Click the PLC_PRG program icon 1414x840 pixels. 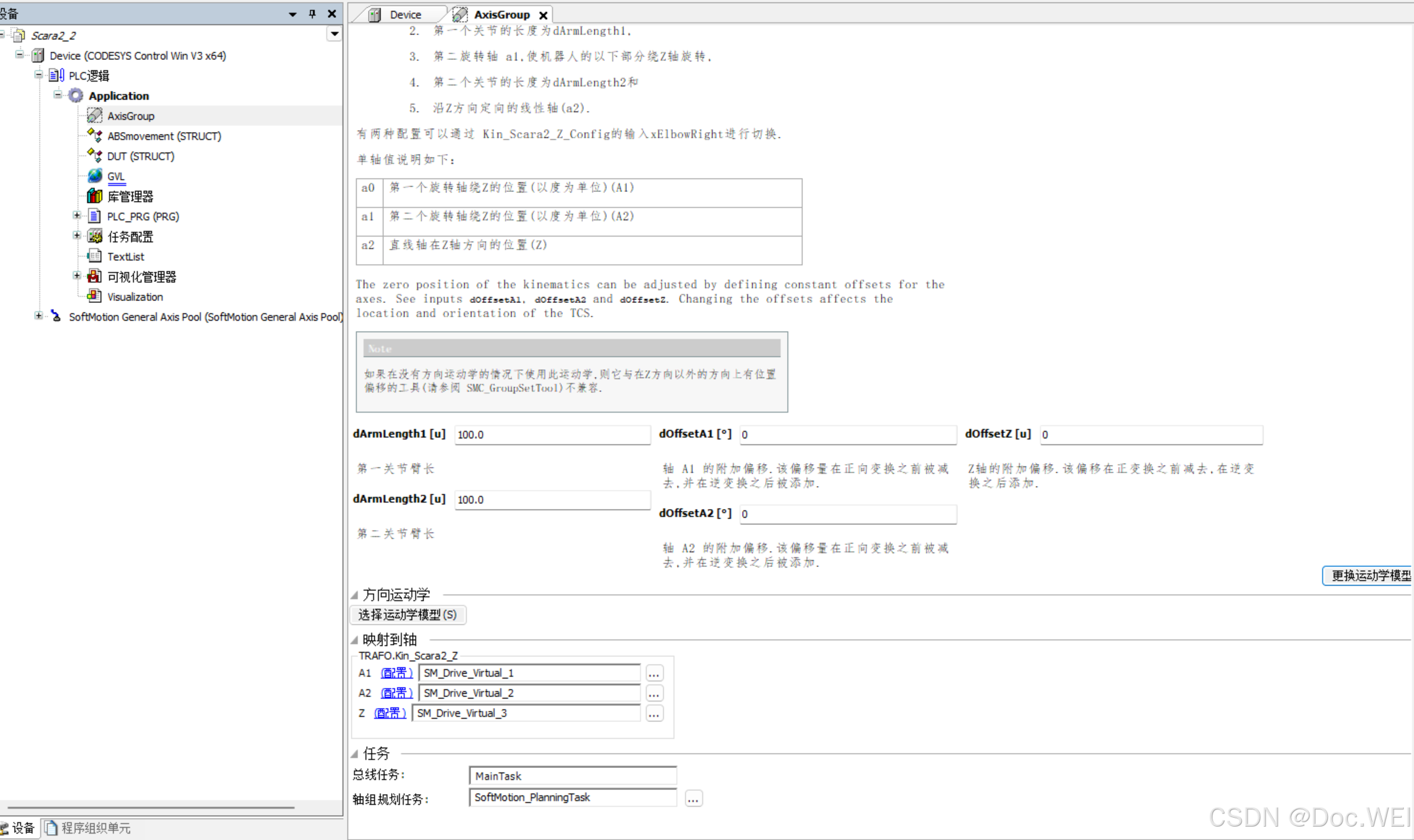(x=94, y=216)
